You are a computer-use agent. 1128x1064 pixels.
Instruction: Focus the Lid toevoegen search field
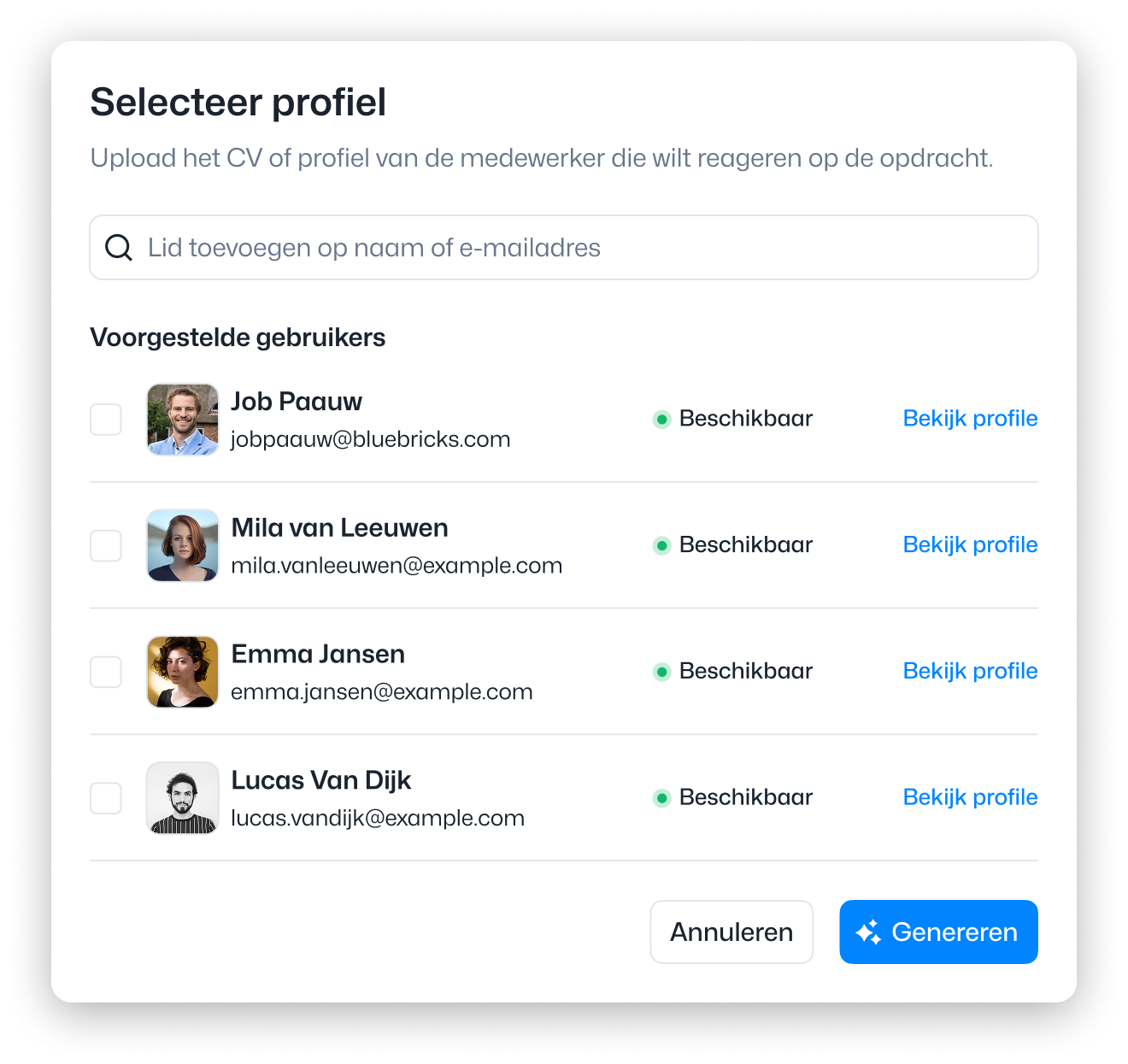(564, 248)
